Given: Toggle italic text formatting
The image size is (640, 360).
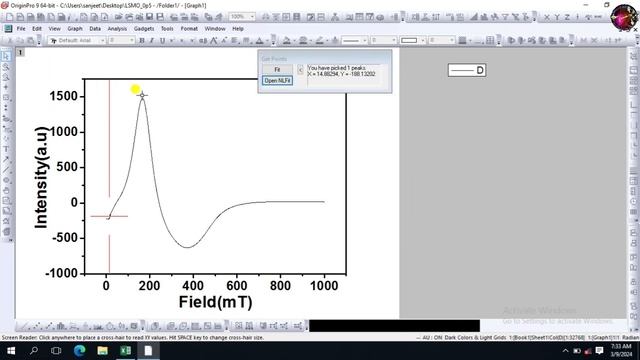Looking at the screenshot, I should pos(152,40).
